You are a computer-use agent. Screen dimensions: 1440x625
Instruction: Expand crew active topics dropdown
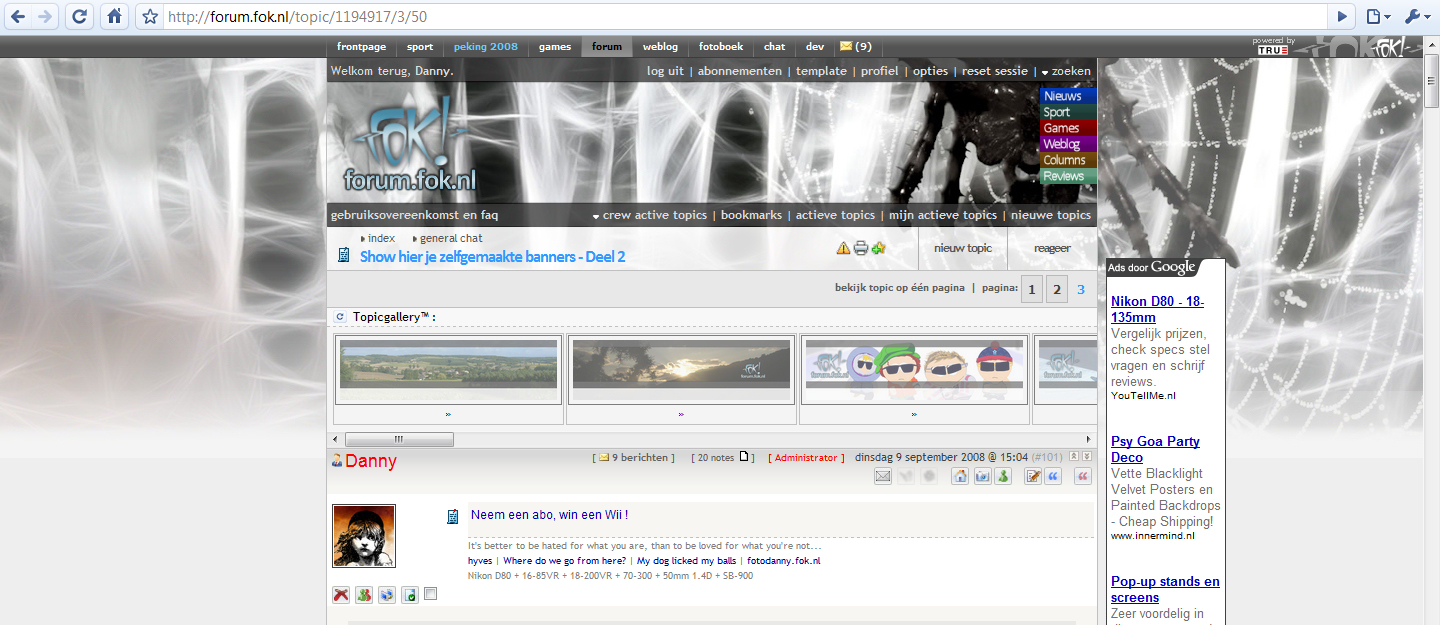(x=649, y=215)
